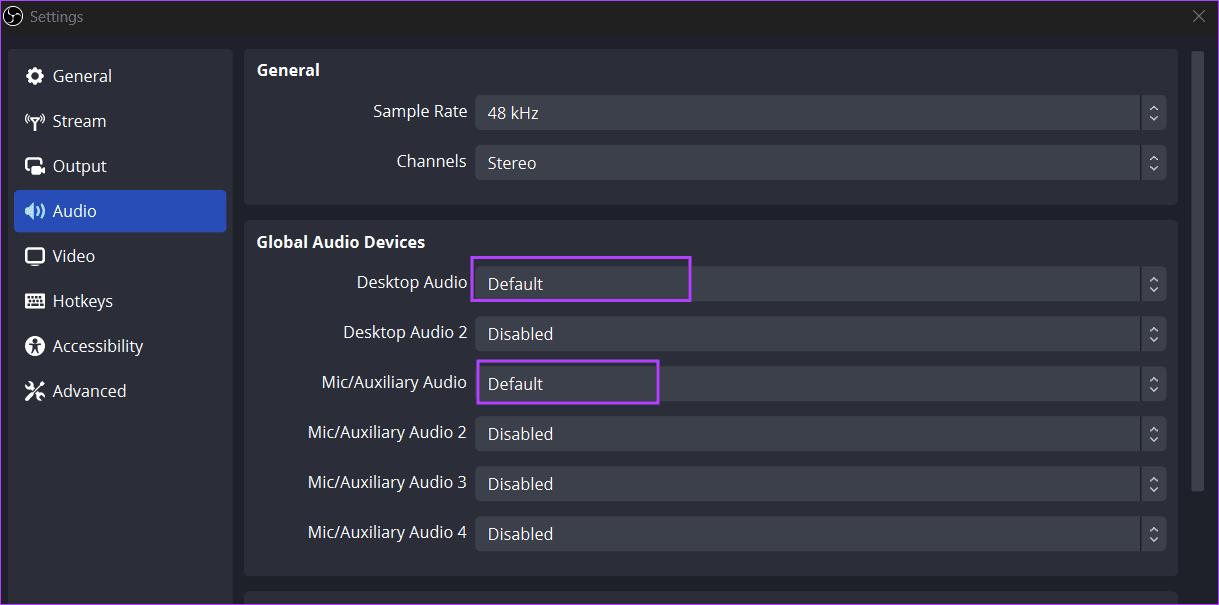Image resolution: width=1219 pixels, height=605 pixels.
Task: Expand the Desktop Audio device dropdown
Action: (x=820, y=284)
